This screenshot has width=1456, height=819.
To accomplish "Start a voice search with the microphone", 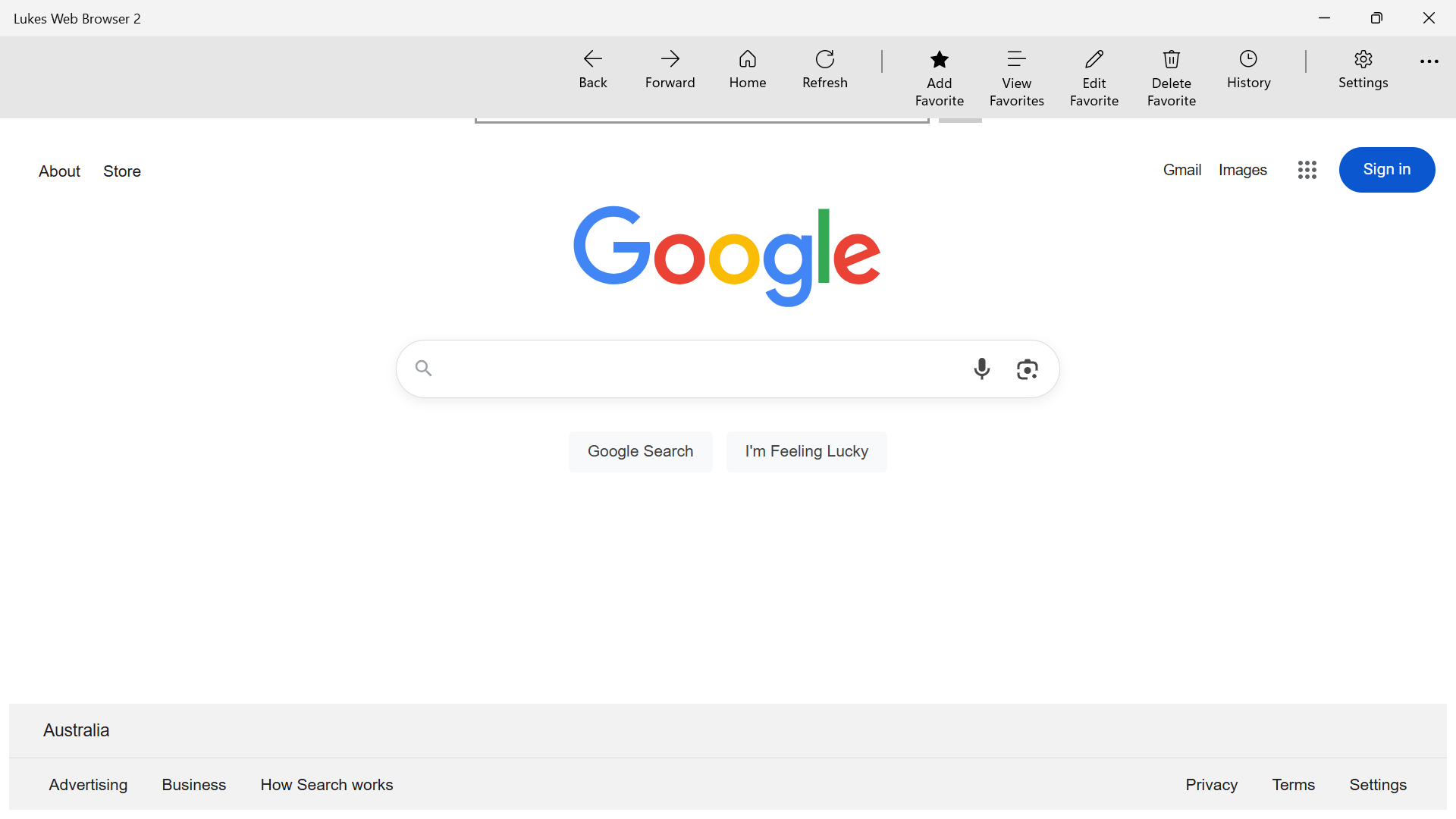I will pyautogui.click(x=982, y=369).
